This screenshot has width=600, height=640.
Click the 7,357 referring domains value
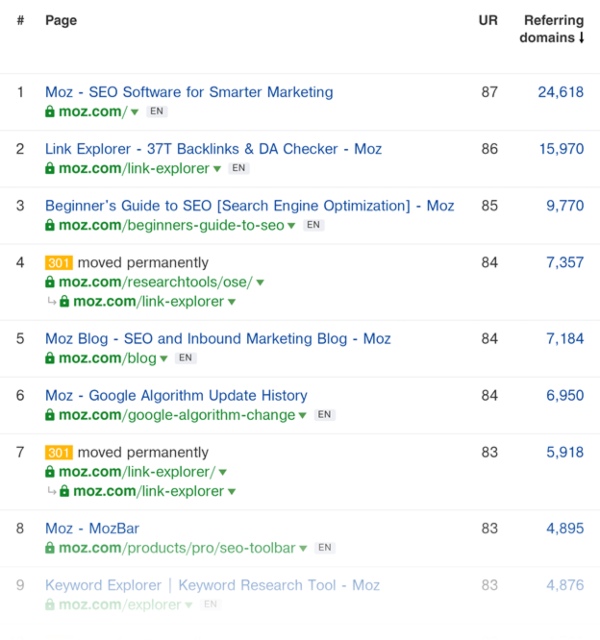[564, 263]
